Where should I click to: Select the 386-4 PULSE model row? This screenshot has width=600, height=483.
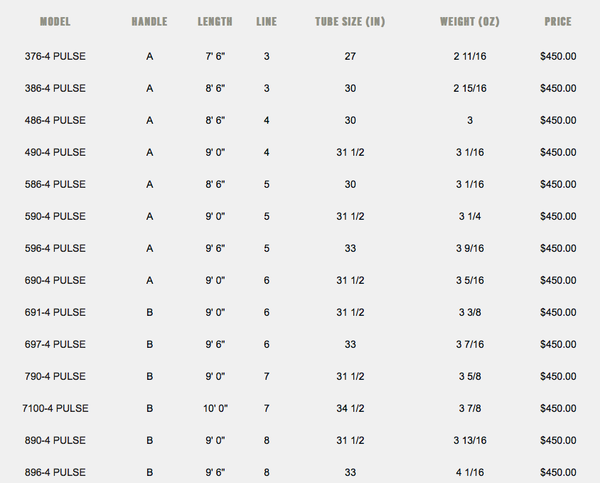click(55, 88)
